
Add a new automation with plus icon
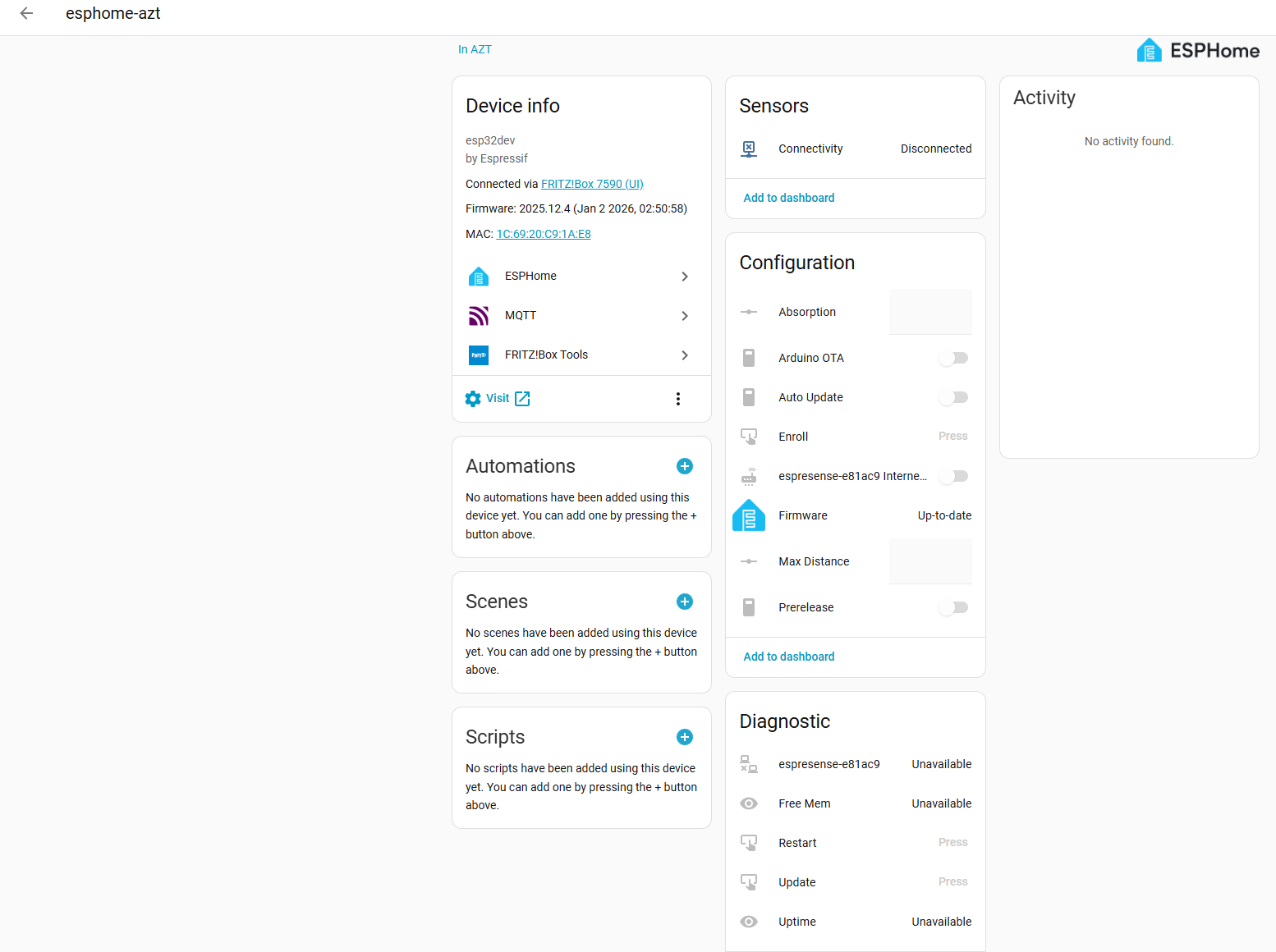click(684, 466)
